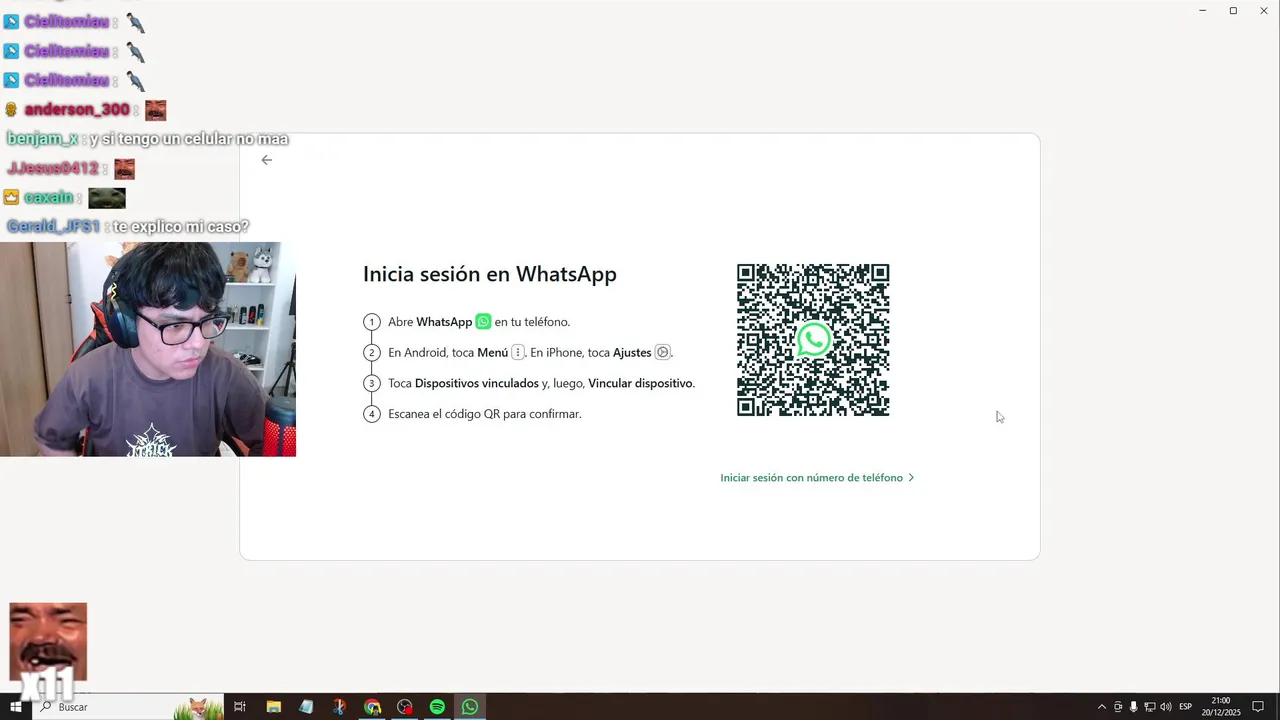Screen dimensions: 1280x720
Task: Open network settings from system tray
Action: point(1150,707)
